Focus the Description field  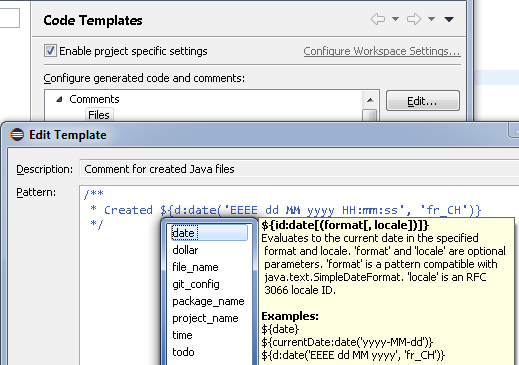click(299, 169)
